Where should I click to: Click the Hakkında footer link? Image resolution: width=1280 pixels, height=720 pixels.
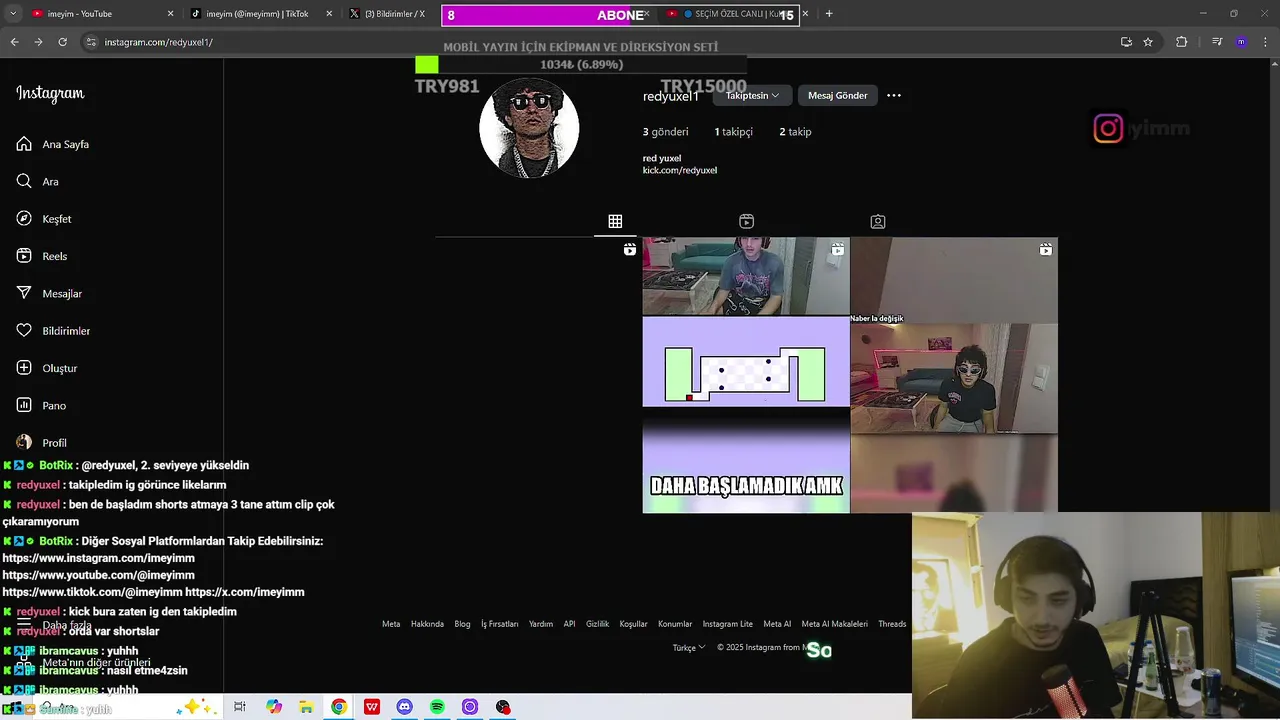(427, 624)
